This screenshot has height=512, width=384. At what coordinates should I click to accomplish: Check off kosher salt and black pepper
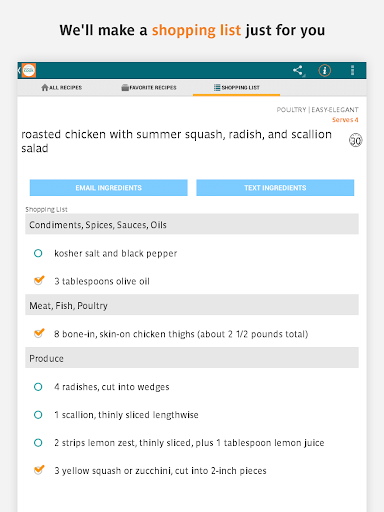click(38, 253)
